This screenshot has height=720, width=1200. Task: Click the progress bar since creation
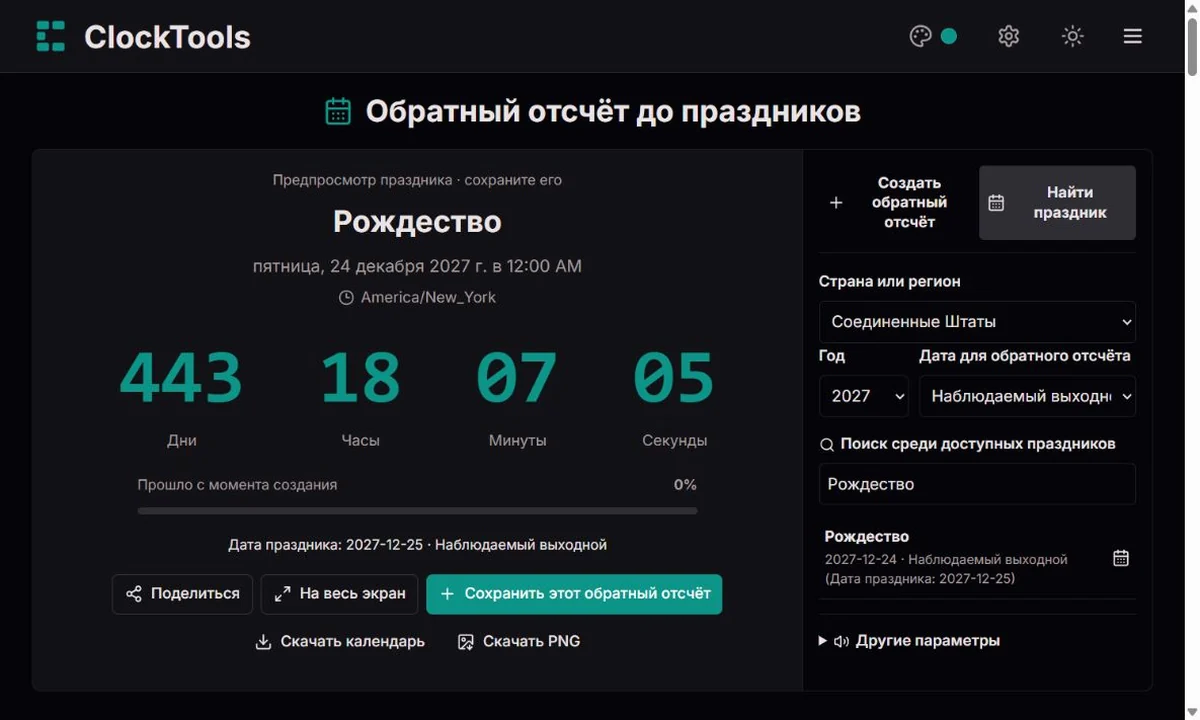[x=417, y=511]
